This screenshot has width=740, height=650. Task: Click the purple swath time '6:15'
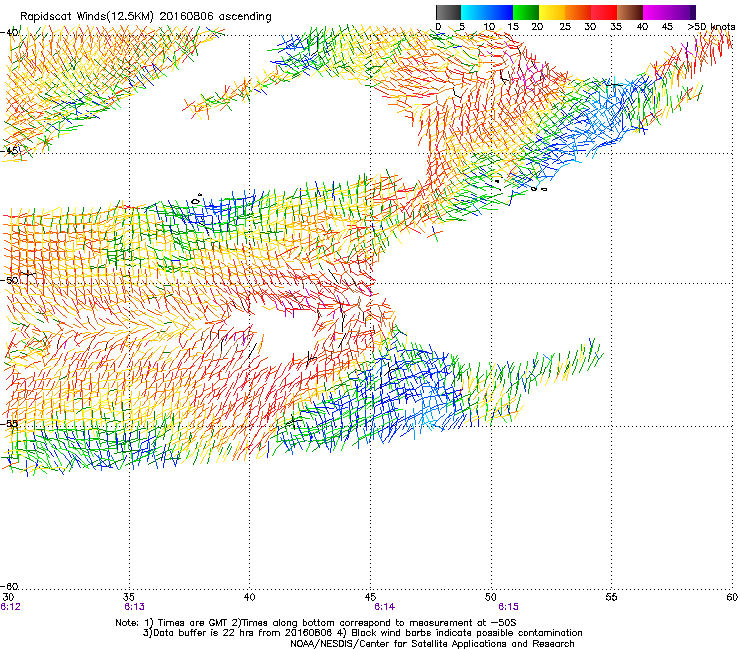tap(508, 607)
